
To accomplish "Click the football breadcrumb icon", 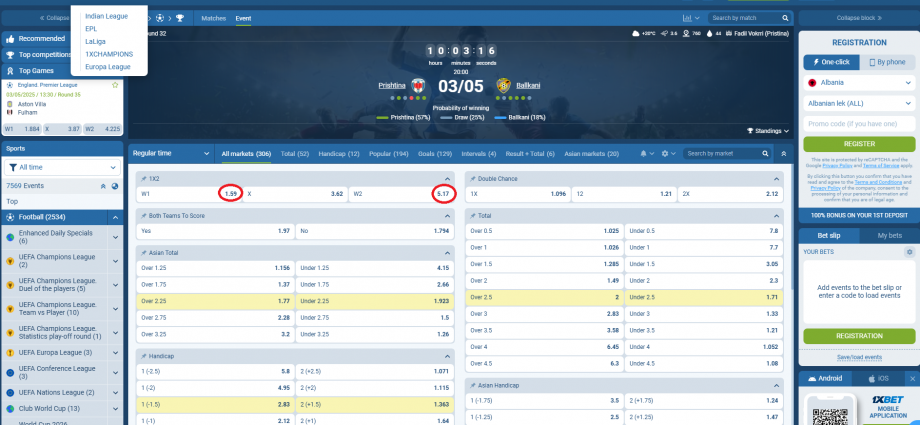I will pos(160,18).
